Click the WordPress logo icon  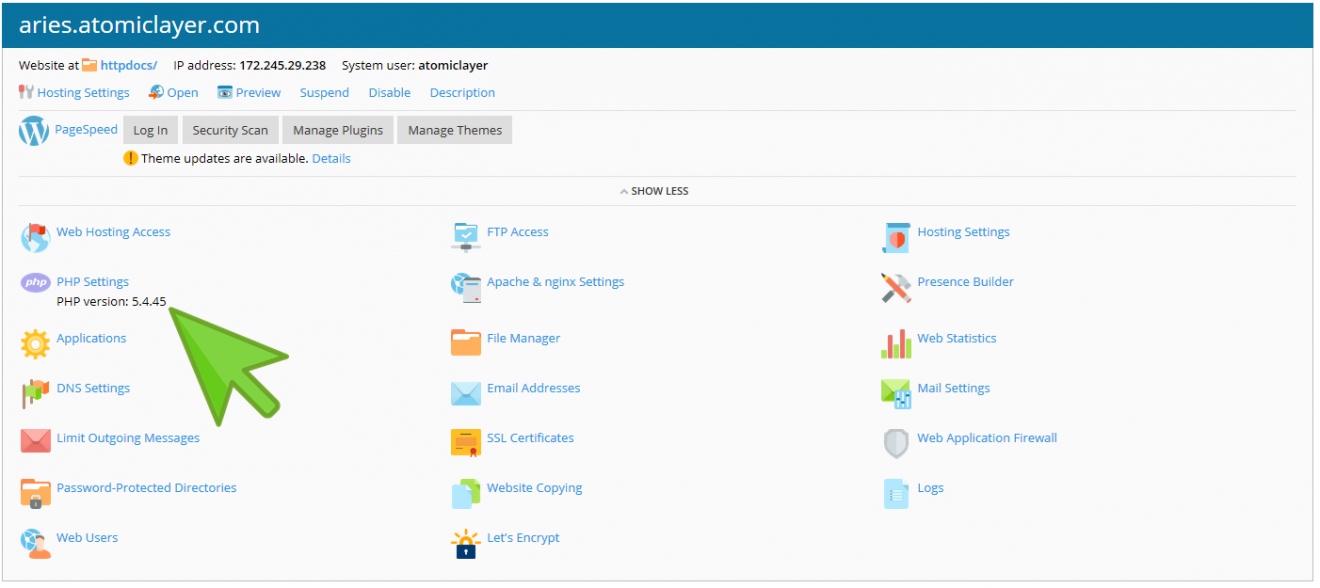coord(33,129)
